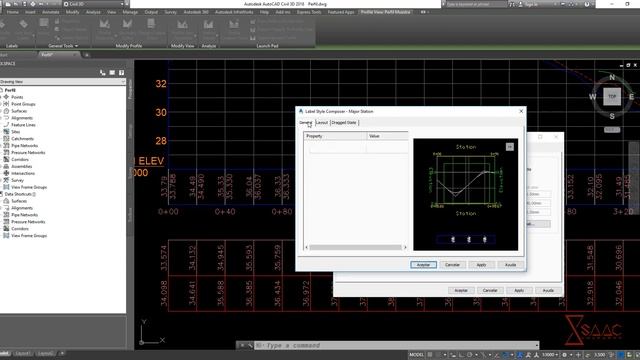Click the preview options button in the Label Style preview
Image resolution: width=640 pixels, height=360 pixels.
[509, 147]
